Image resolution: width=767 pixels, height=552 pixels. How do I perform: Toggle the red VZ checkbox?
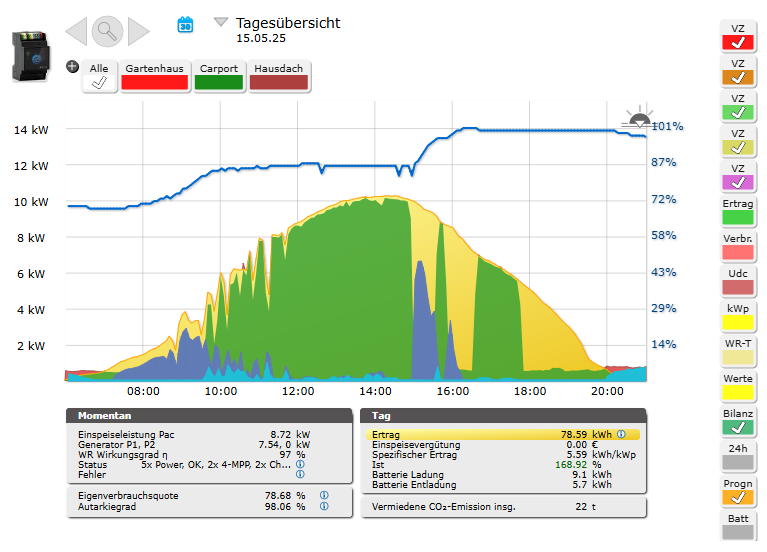pos(738,42)
